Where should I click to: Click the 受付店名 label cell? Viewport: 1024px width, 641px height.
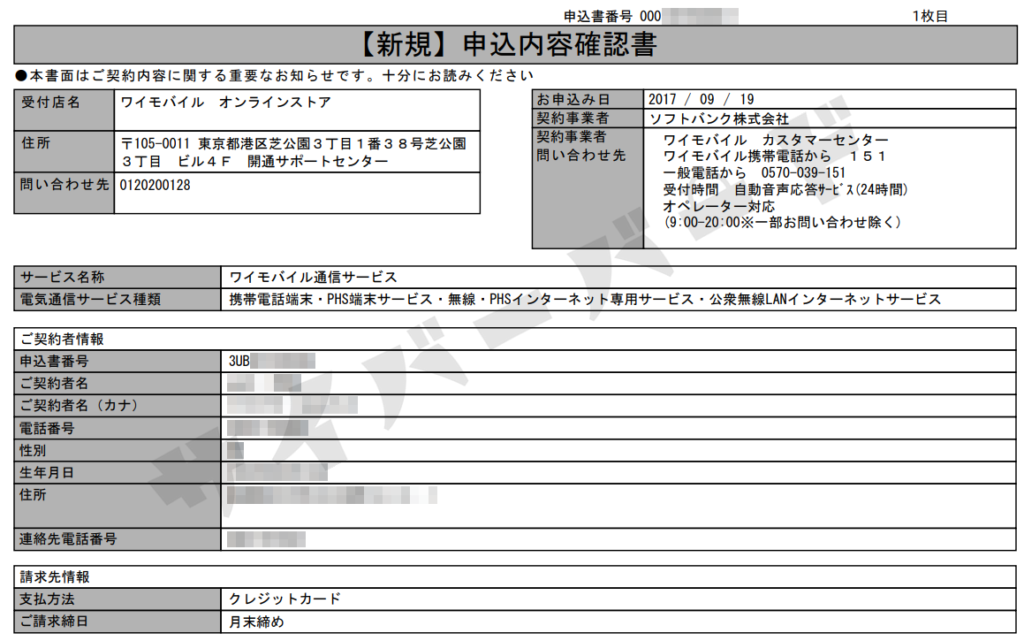click(64, 110)
